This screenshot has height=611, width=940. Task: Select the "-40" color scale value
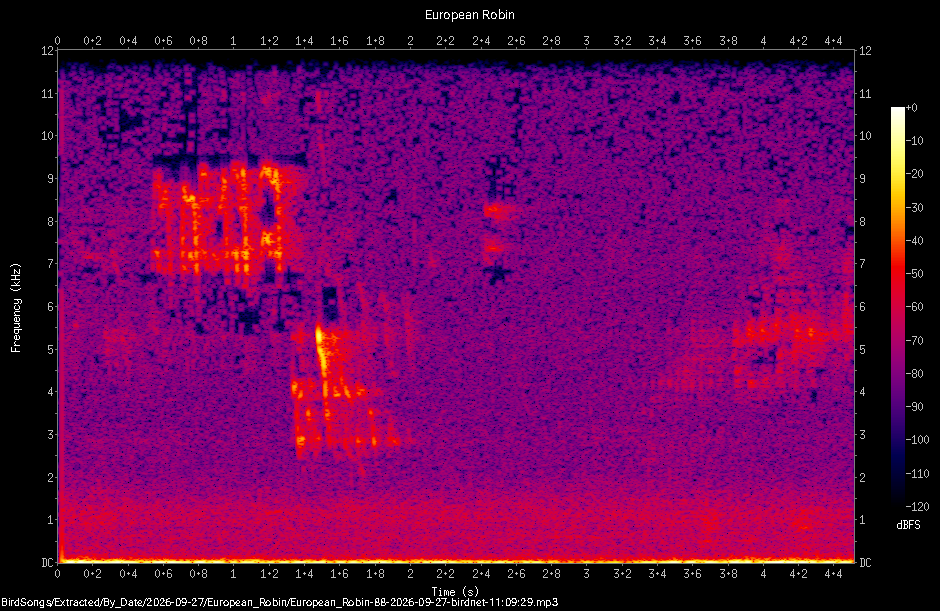pos(915,240)
